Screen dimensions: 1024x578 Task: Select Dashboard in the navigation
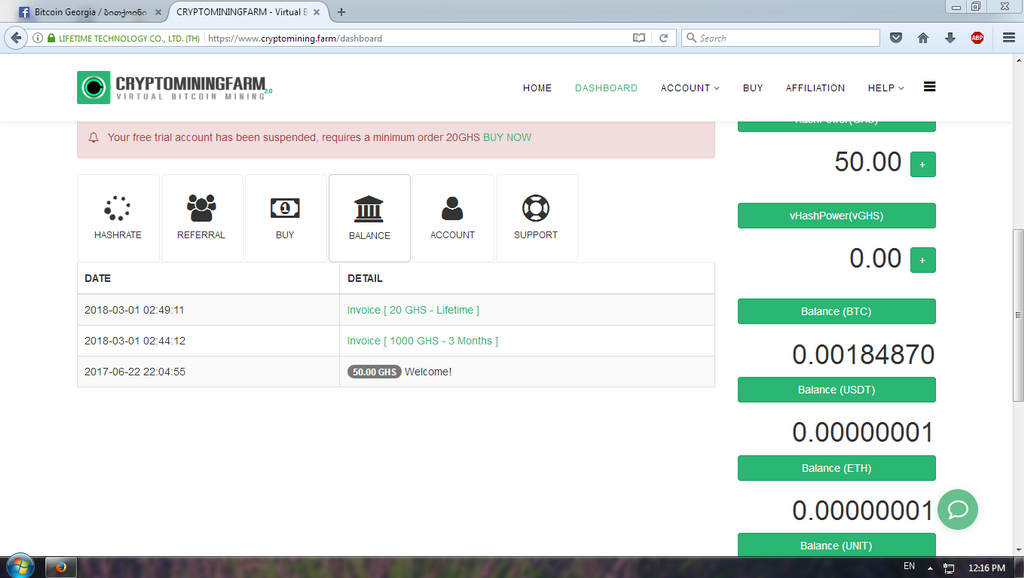click(x=606, y=88)
